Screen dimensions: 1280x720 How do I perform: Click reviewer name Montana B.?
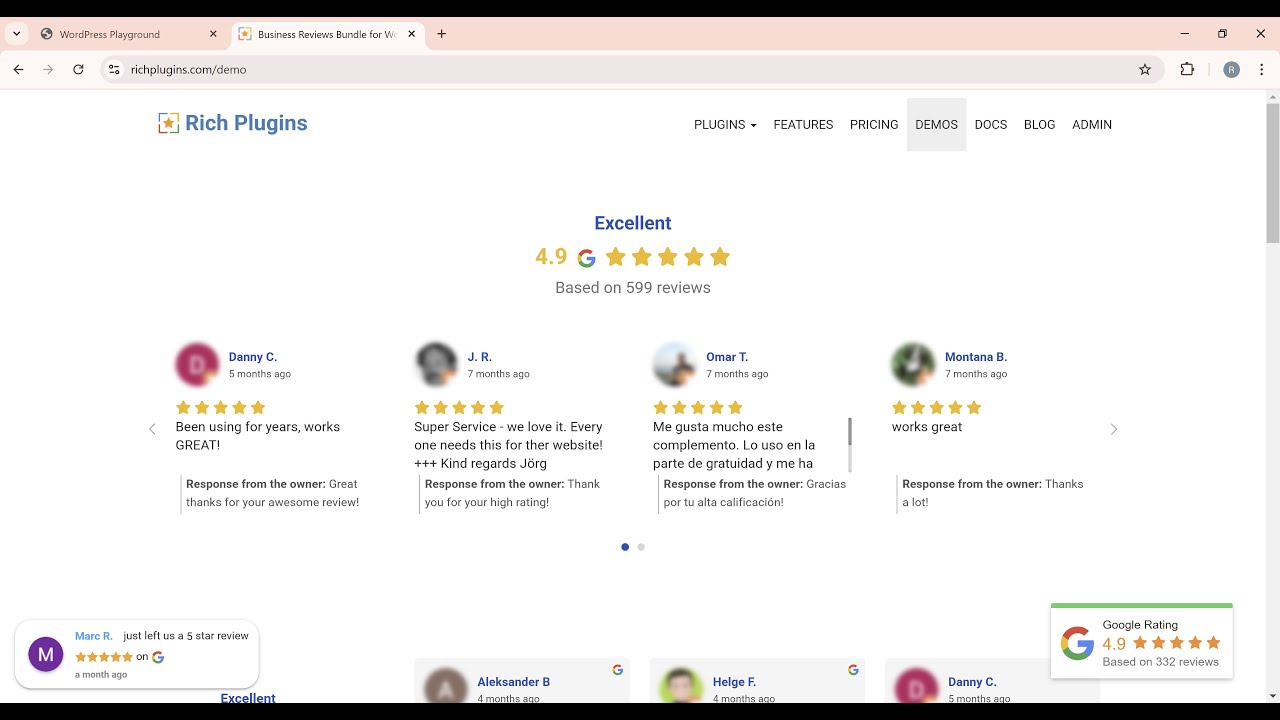pos(976,357)
